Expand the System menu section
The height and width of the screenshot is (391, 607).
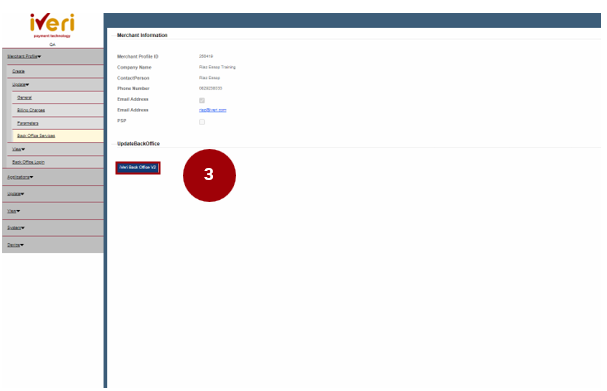coord(16,228)
